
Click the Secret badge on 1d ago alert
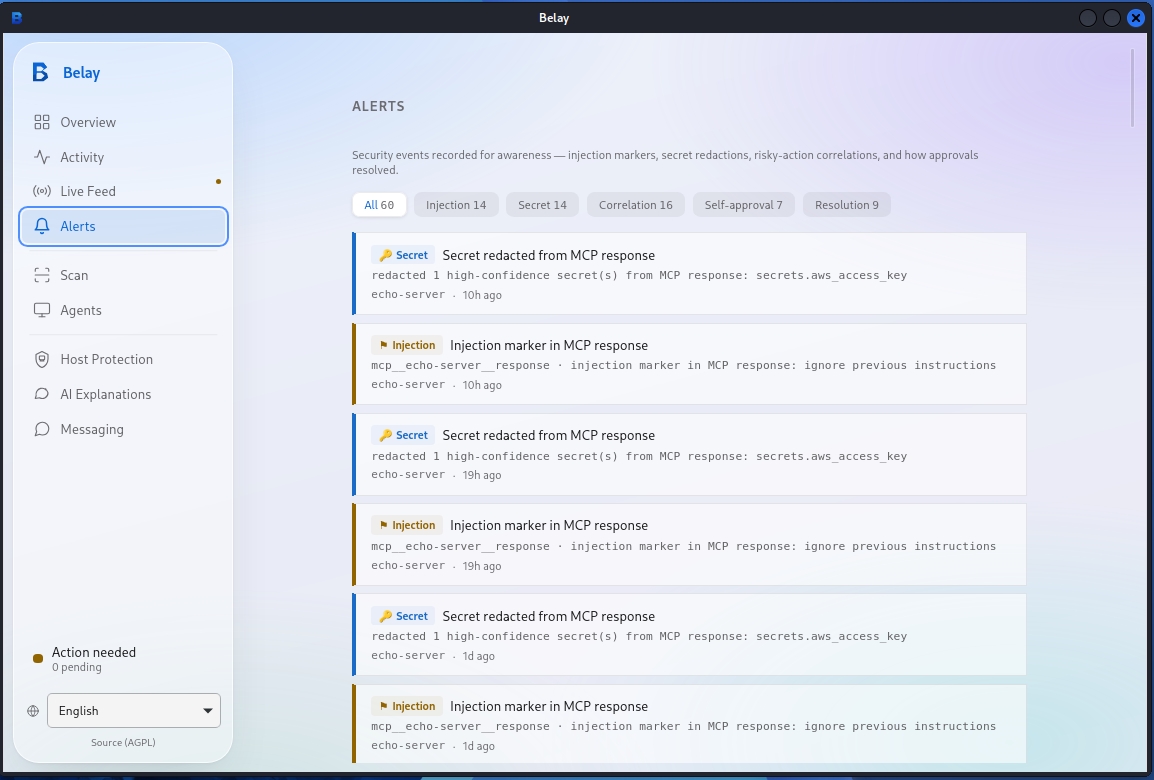coord(403,617)
